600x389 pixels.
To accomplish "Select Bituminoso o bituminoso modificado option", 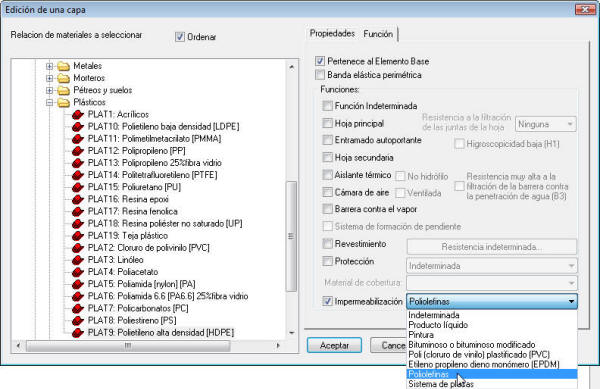I will (492, 345).
